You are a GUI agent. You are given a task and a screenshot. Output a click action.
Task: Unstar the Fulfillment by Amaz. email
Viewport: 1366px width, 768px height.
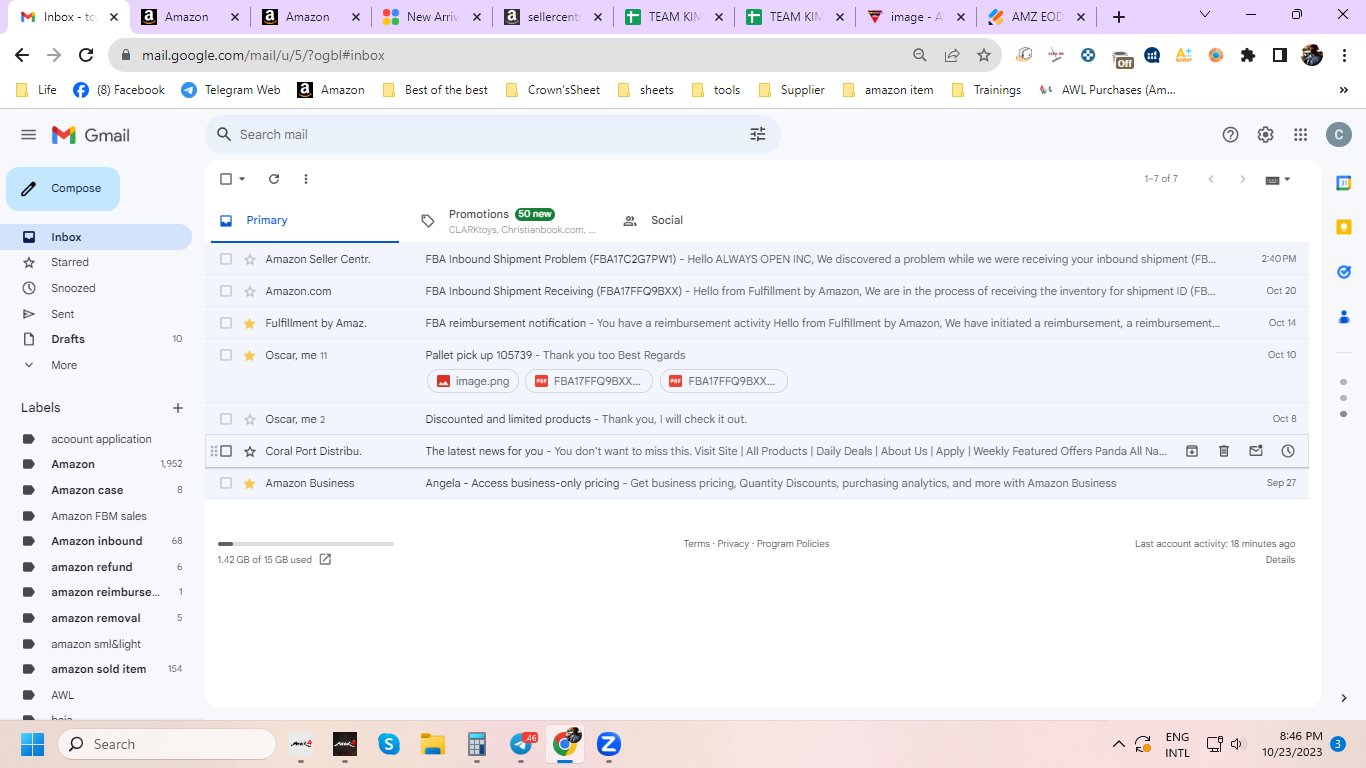pyautogui.click(x=250, y=323)
